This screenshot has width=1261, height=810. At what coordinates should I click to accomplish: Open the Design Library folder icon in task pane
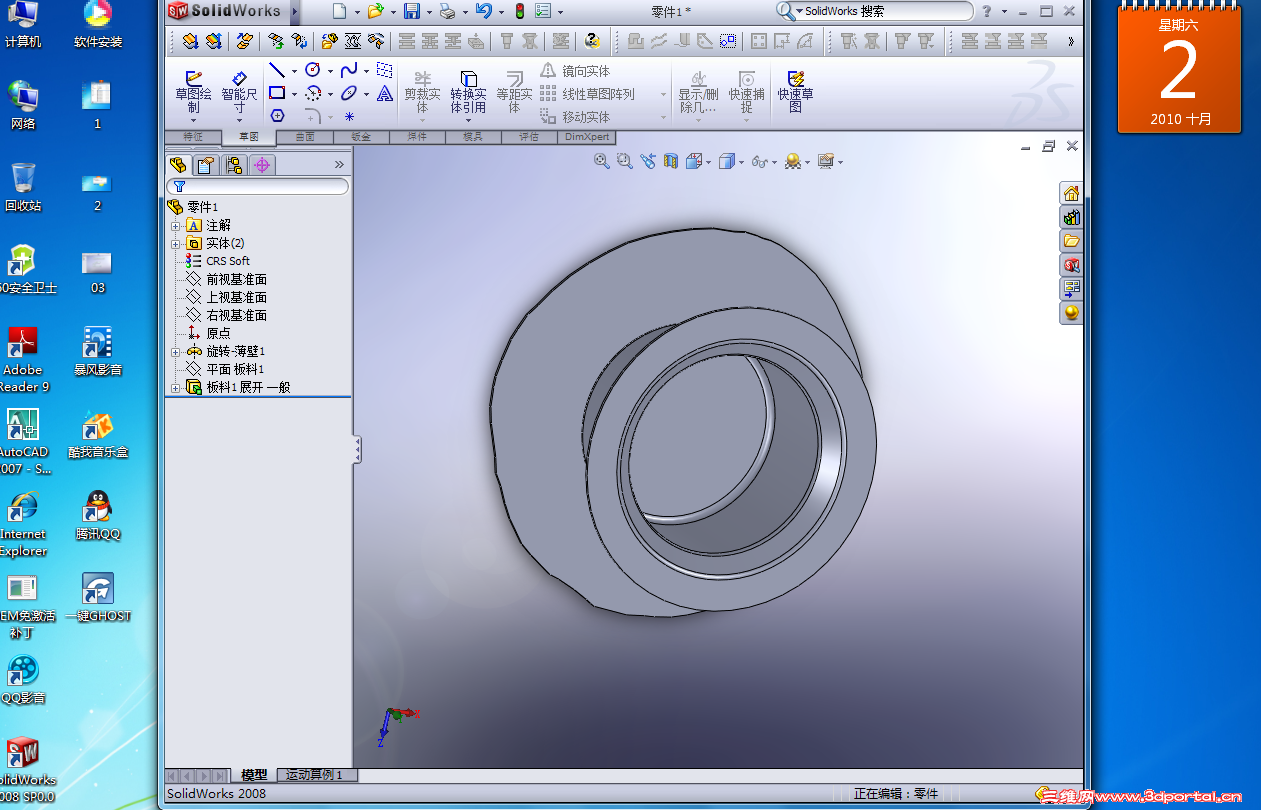click(1071, 241)
